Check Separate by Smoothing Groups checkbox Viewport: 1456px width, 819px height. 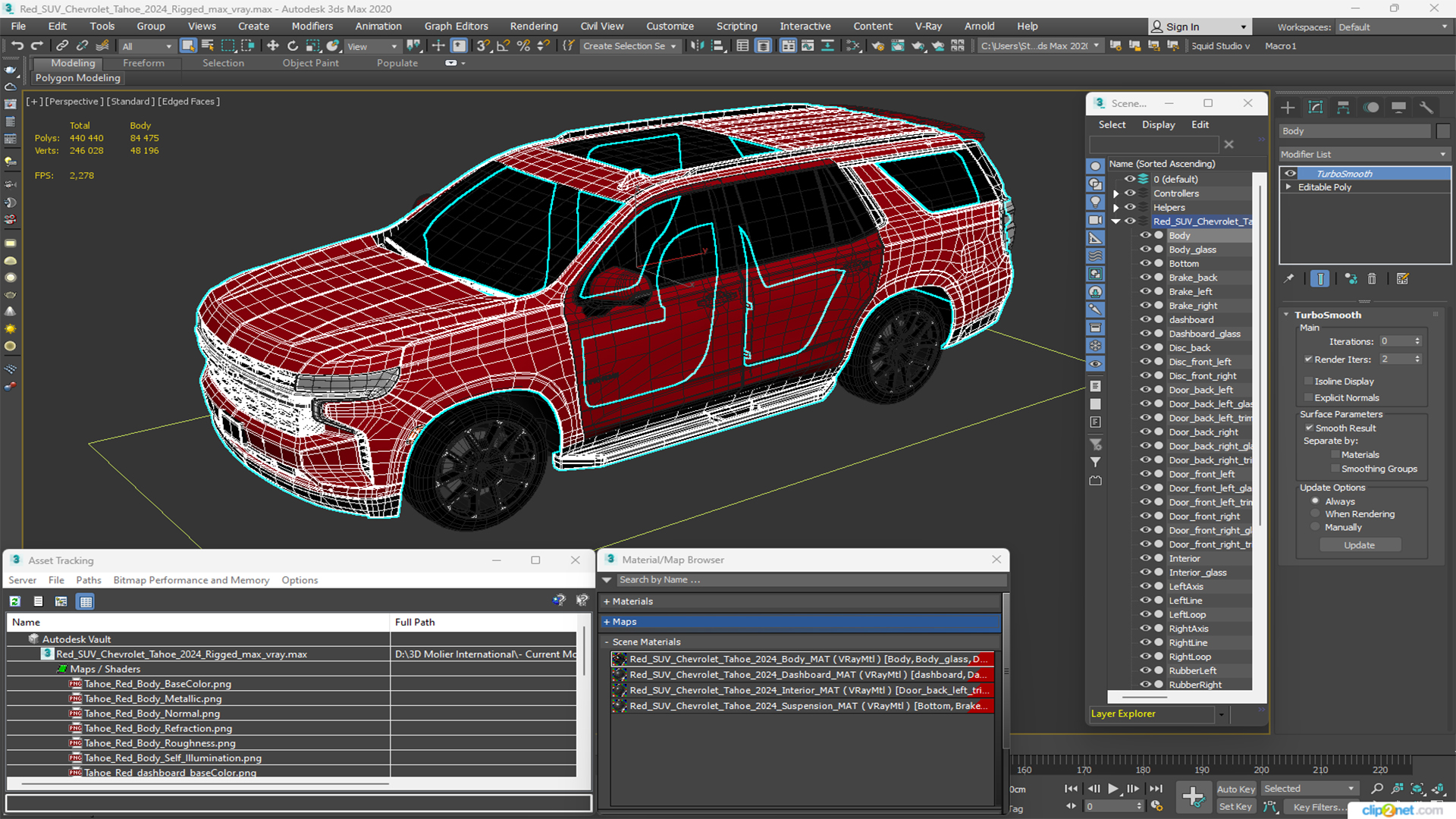click(1335, 469)
